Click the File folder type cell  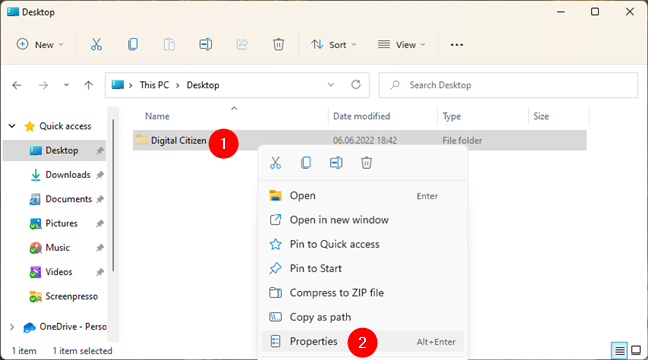click(462, 141)
